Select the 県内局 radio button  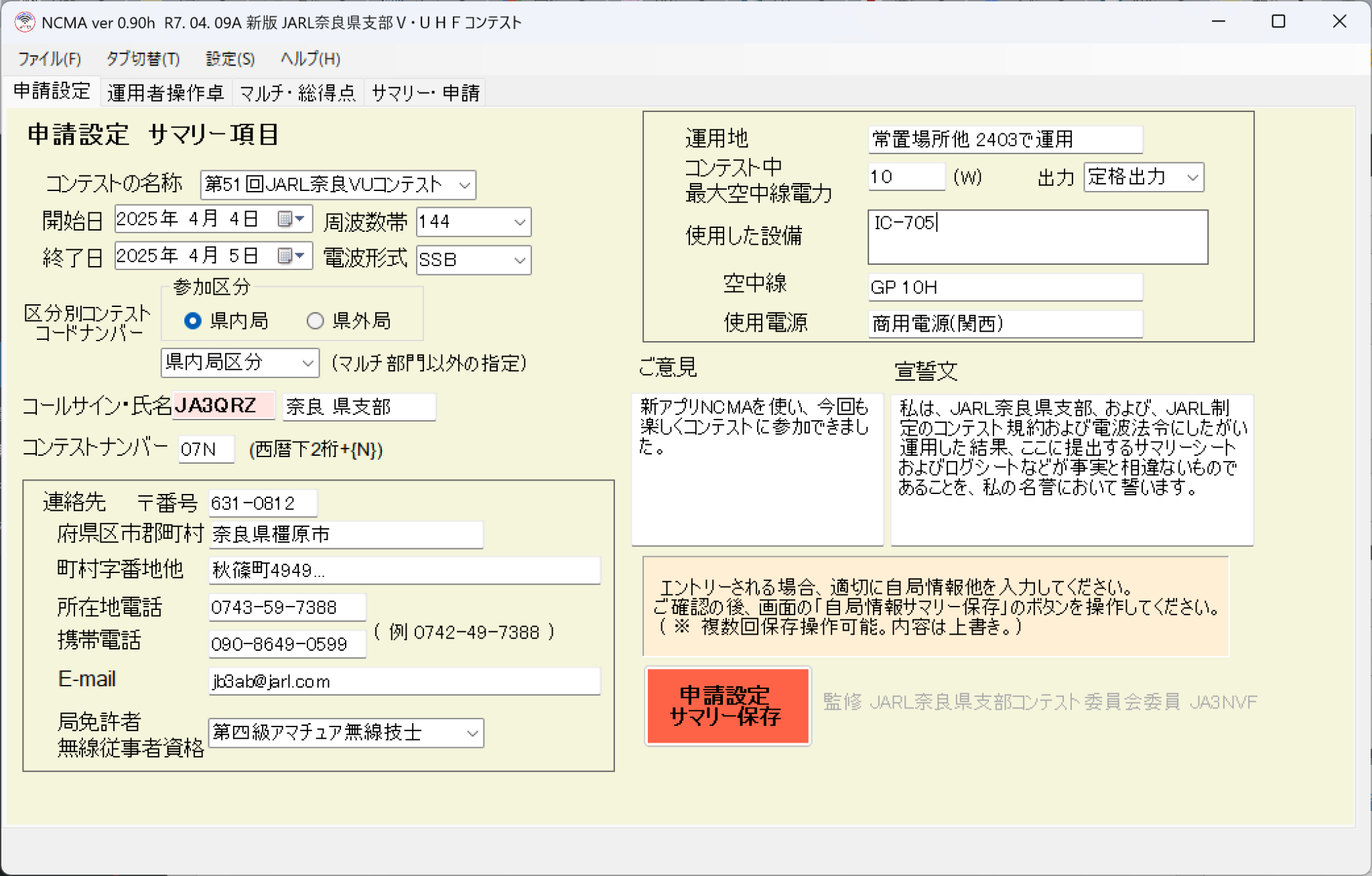[192, 321]
